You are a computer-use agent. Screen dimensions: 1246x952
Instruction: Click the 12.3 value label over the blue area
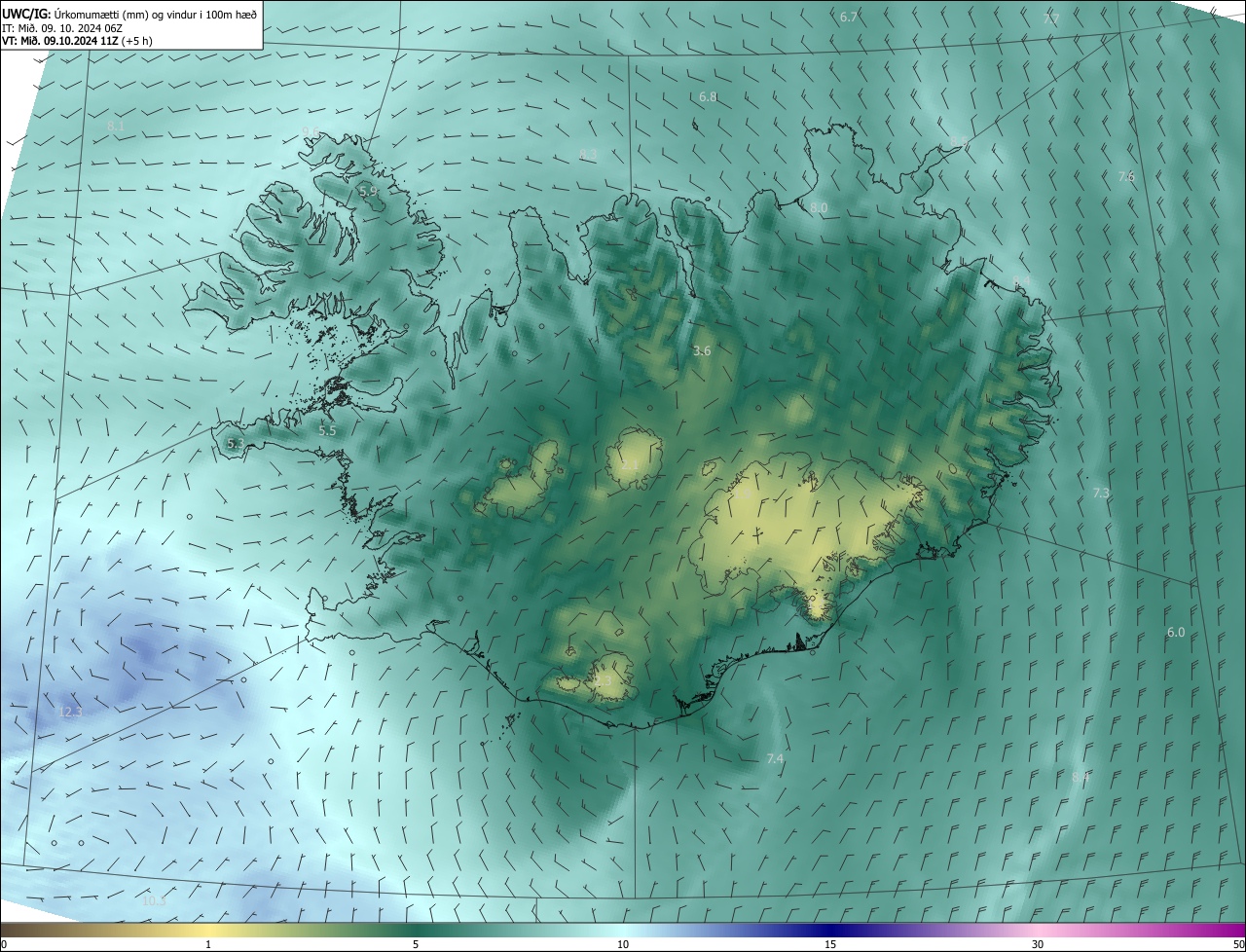[70, 713]
